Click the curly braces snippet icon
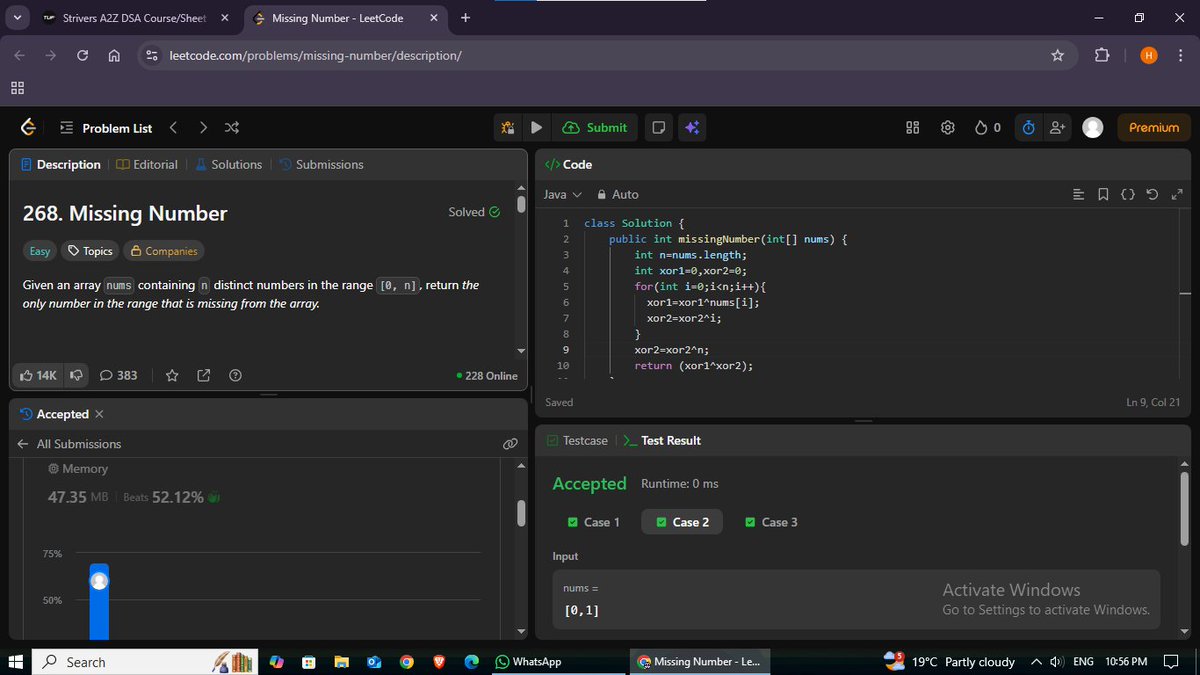 click(x=1127, y=194)
